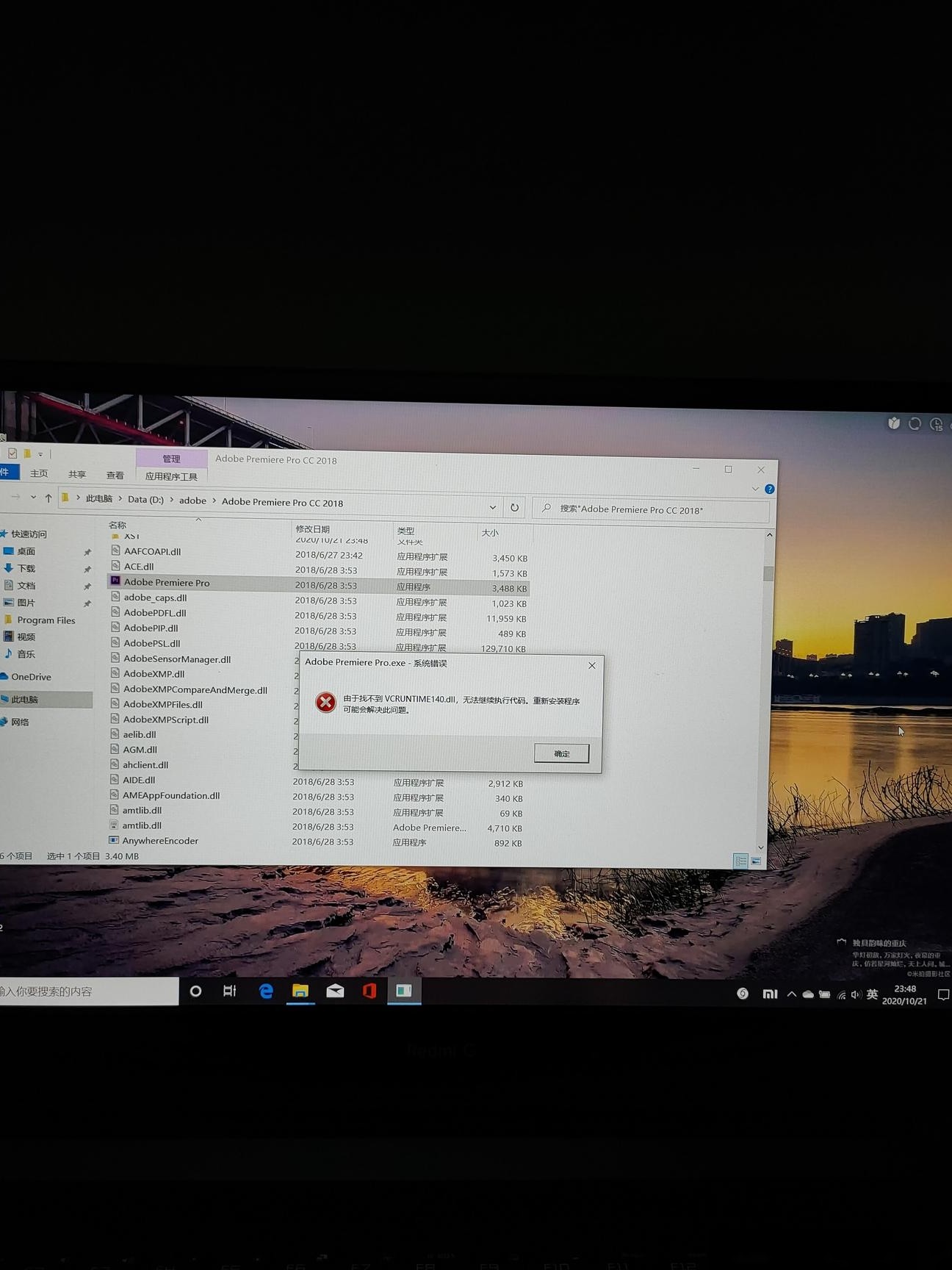Select AdobeSensorManager.dll in the list

(177, 659)
